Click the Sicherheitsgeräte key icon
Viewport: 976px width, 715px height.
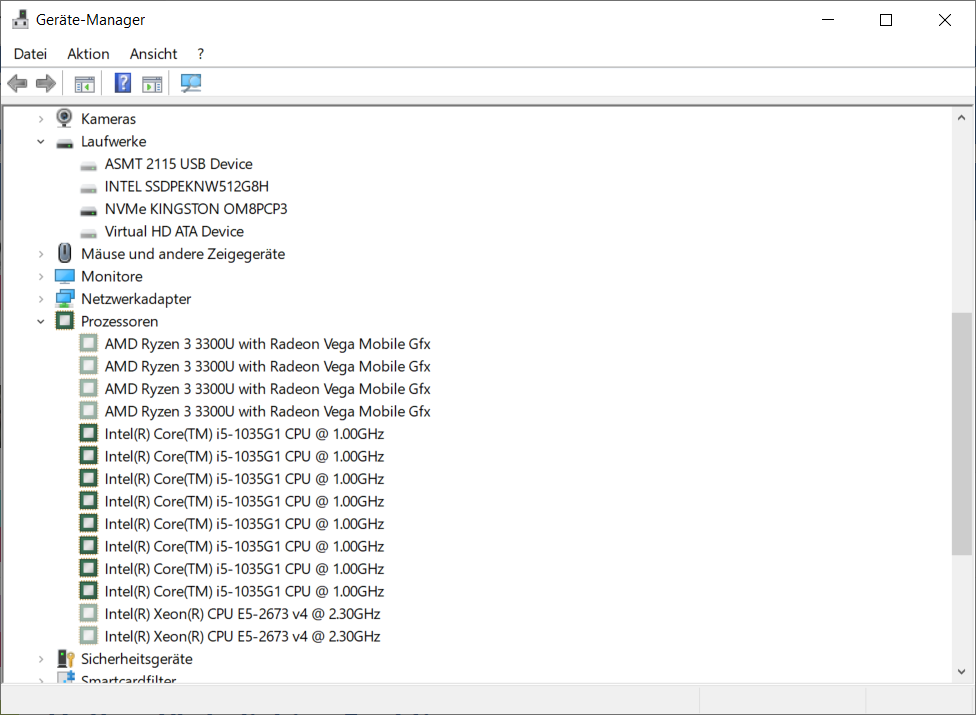(66, 658)
